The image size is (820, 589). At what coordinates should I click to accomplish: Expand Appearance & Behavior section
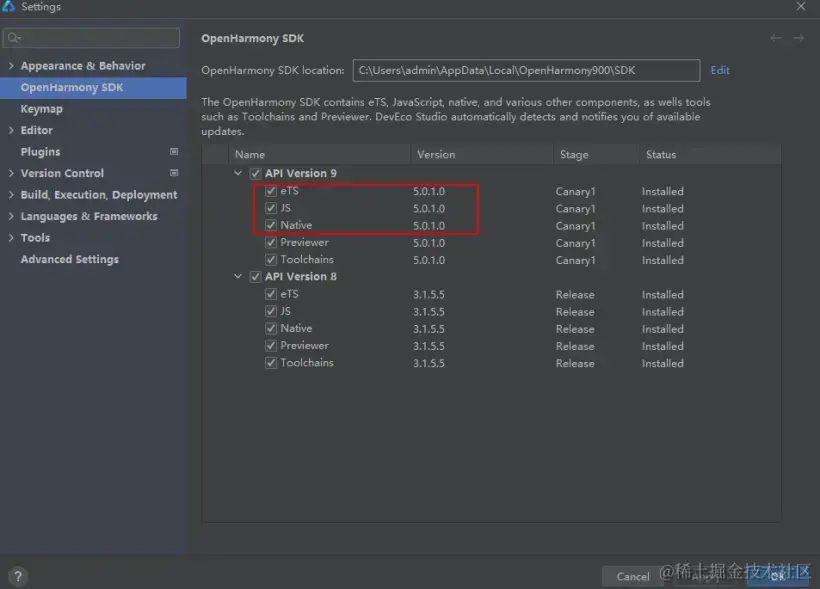click(11, 65)
